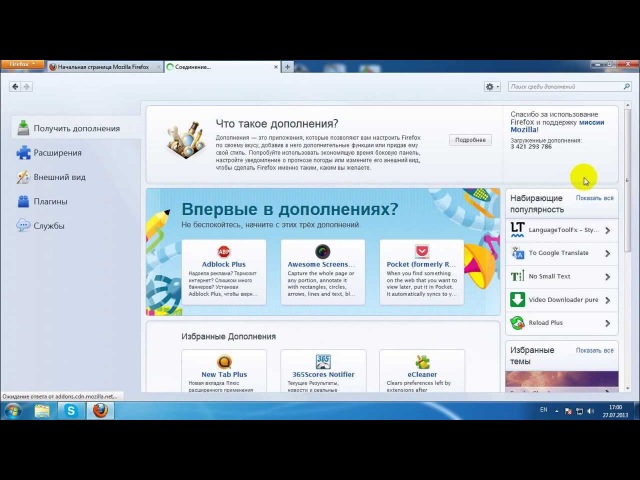Open 365Scores Notifier title link
This screenshot has width=640, height=480.
click(323, 374)
